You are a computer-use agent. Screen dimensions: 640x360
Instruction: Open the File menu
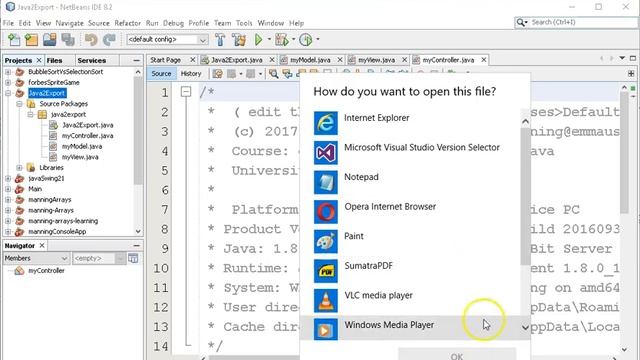click(x=8, y=23)
